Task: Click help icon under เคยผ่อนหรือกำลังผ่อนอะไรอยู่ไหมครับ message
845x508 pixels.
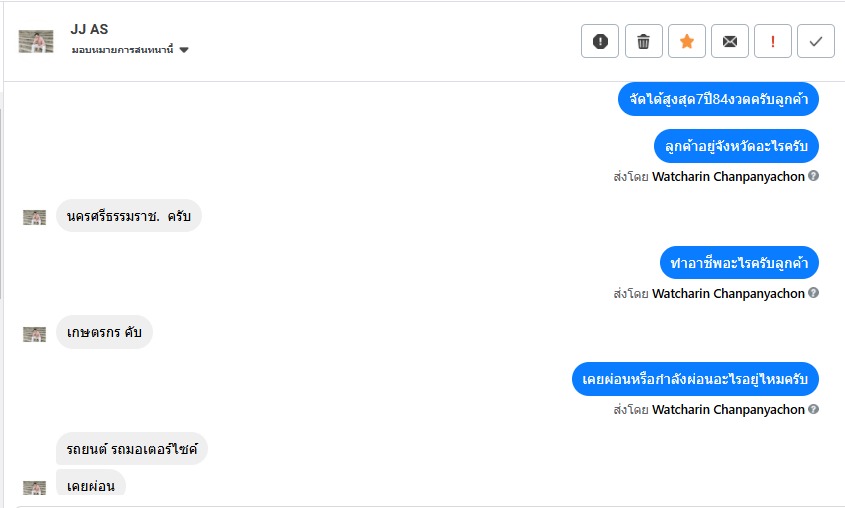Action: click(x=813, y=409)
